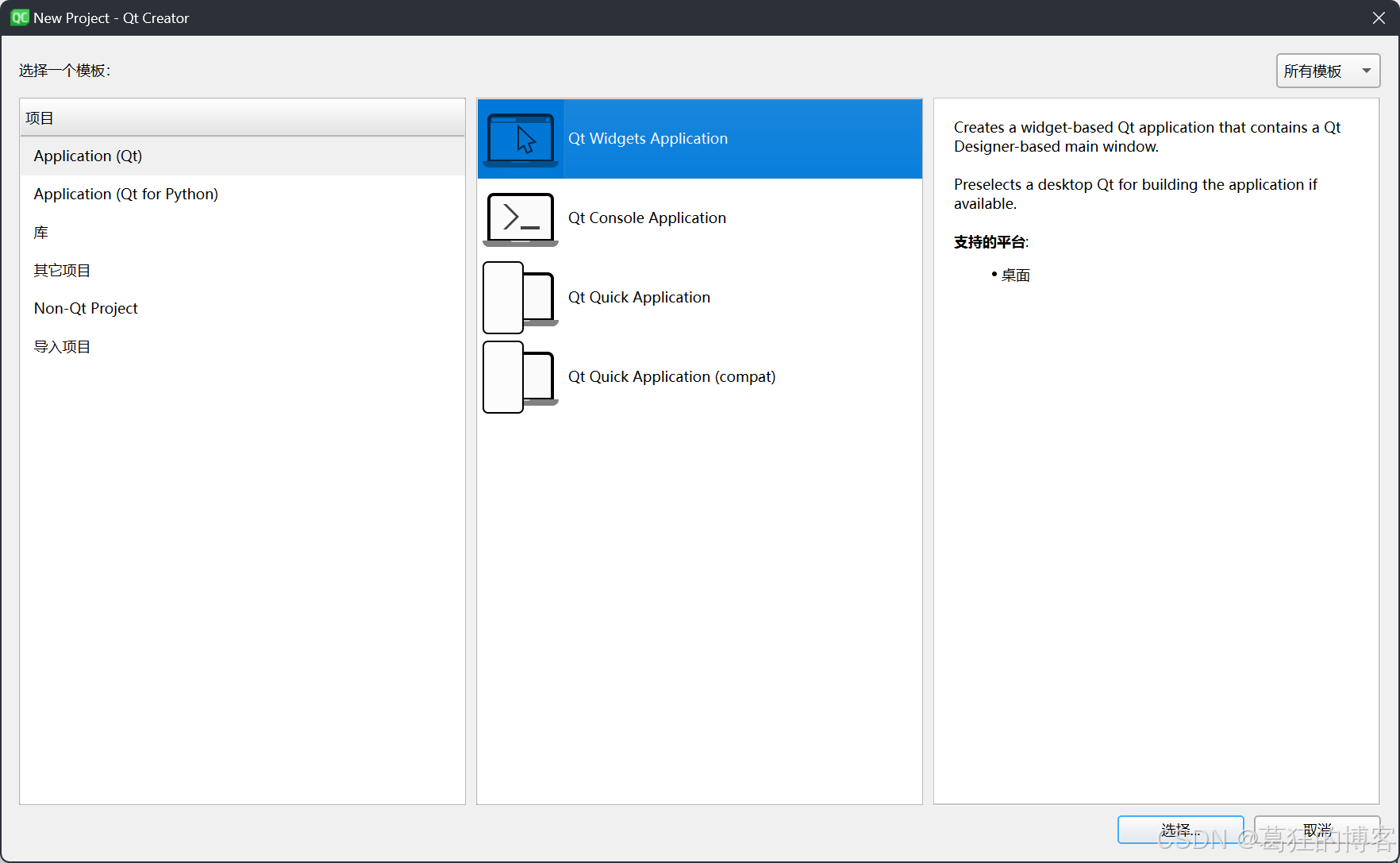1400x863 pixels.
Task: Select the 其它项目 category
Action: tap(242, 271)
